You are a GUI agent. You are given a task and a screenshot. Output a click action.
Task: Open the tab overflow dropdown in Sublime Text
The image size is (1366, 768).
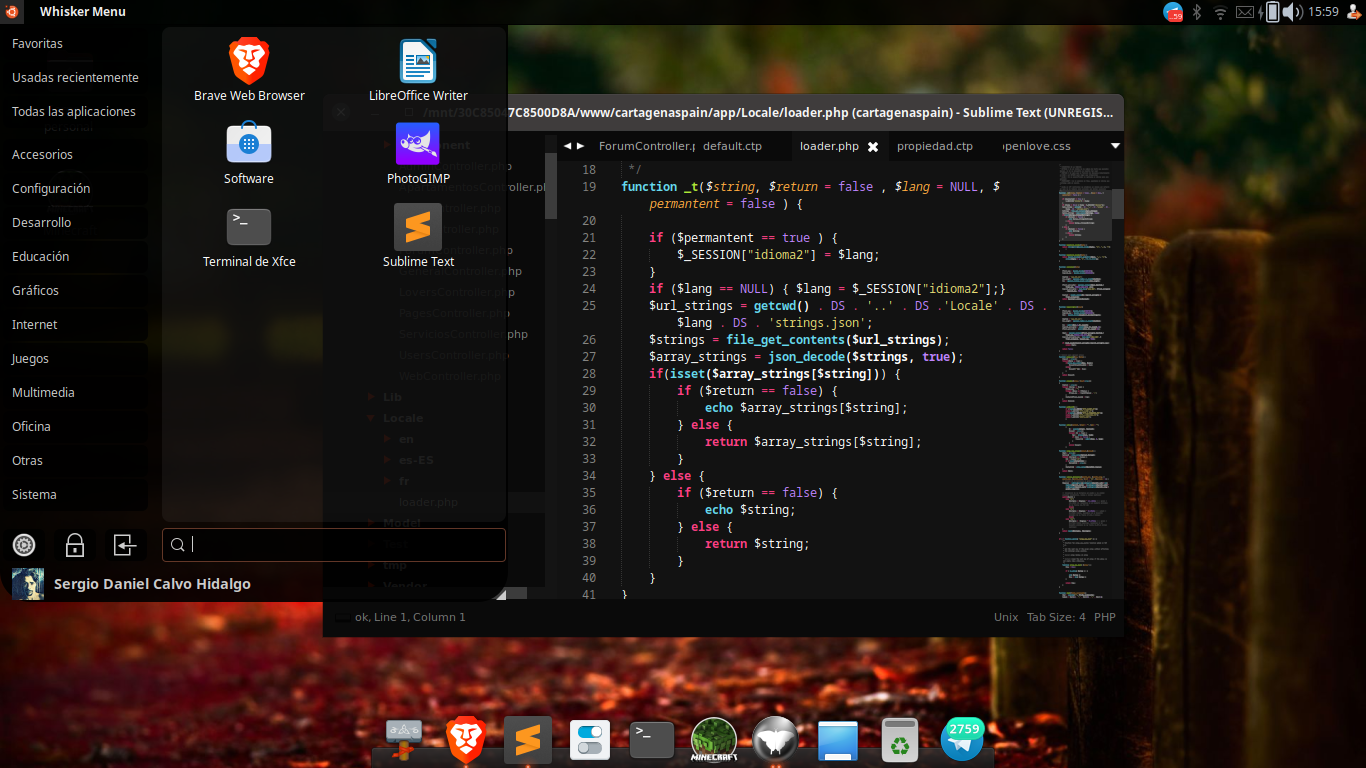click(1114, 146)
